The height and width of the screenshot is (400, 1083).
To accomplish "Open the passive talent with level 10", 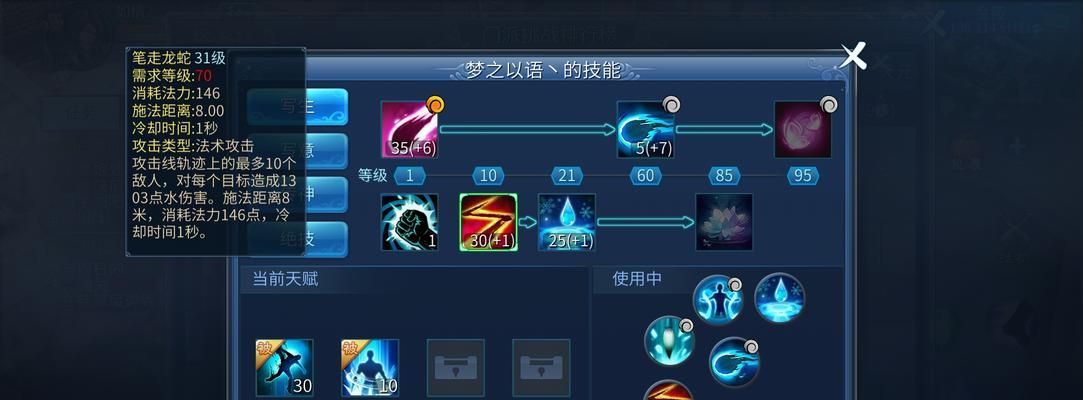I will click(x=370, y=368).
